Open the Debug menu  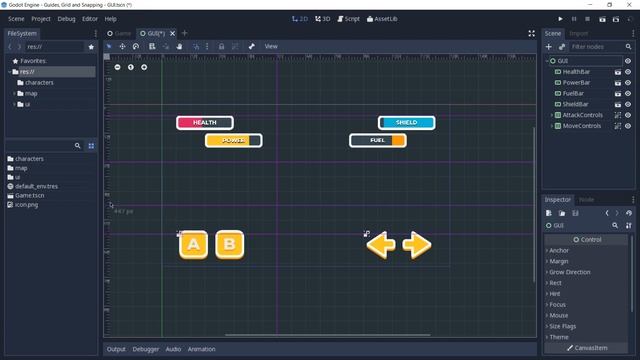[67, 19]
